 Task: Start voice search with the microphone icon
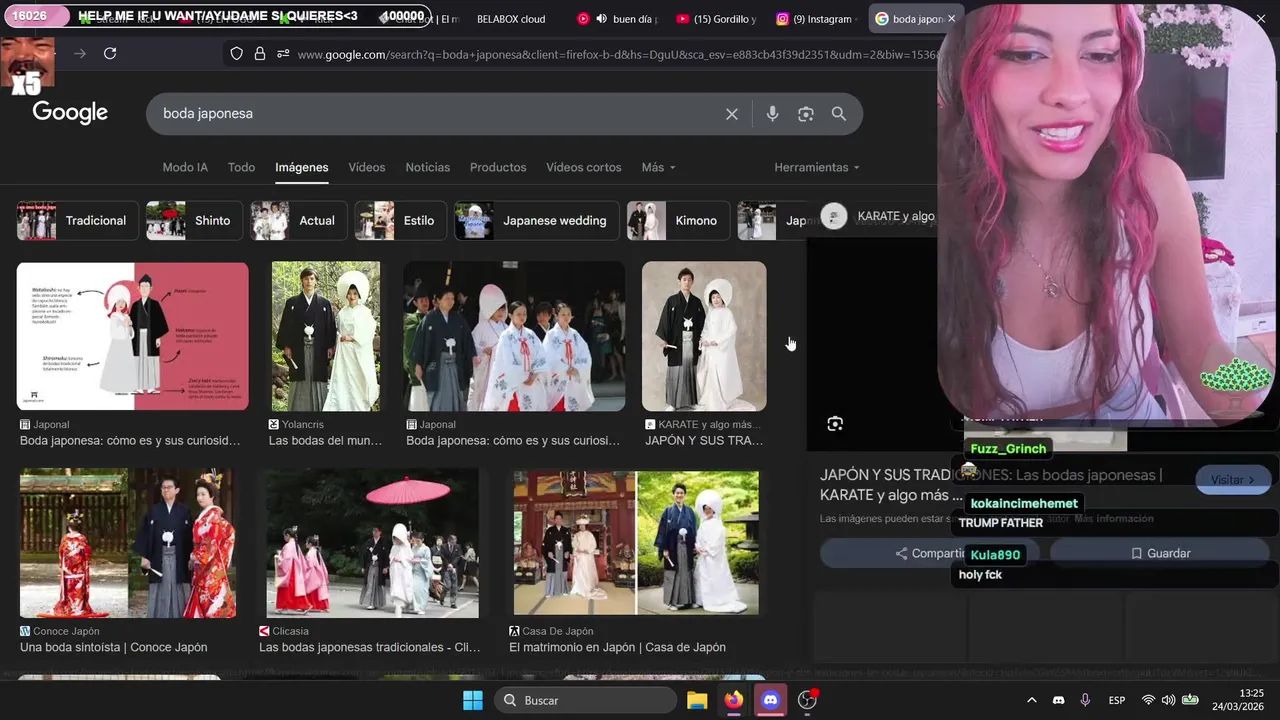(772, 114)
